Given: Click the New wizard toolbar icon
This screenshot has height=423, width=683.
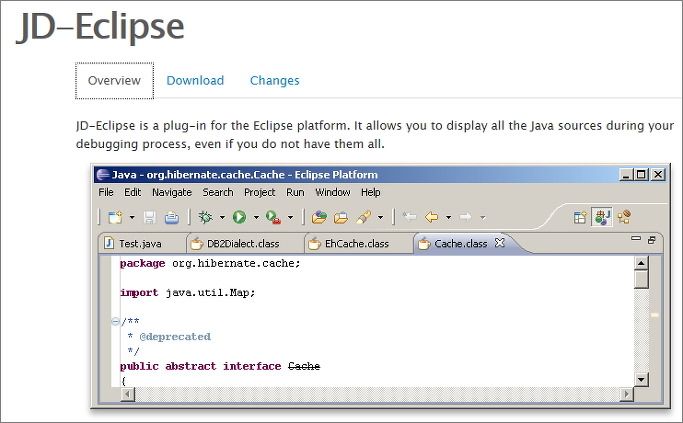Looking at the screenshot, I should [x=115, y=217].
